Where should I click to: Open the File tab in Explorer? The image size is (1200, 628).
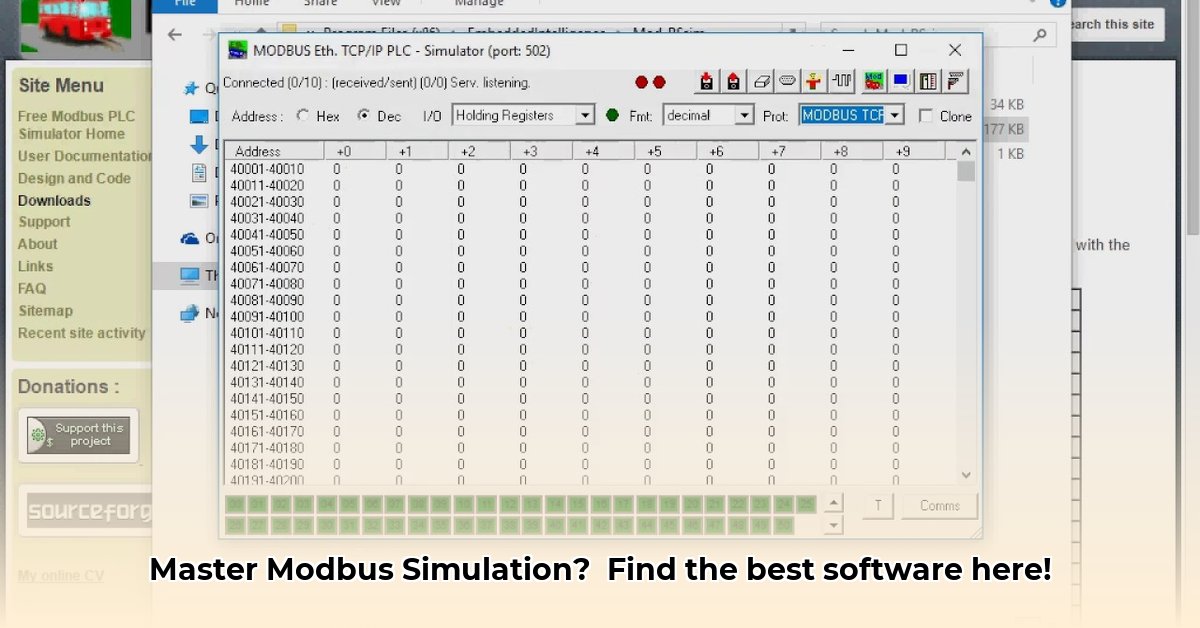point(185,4)
